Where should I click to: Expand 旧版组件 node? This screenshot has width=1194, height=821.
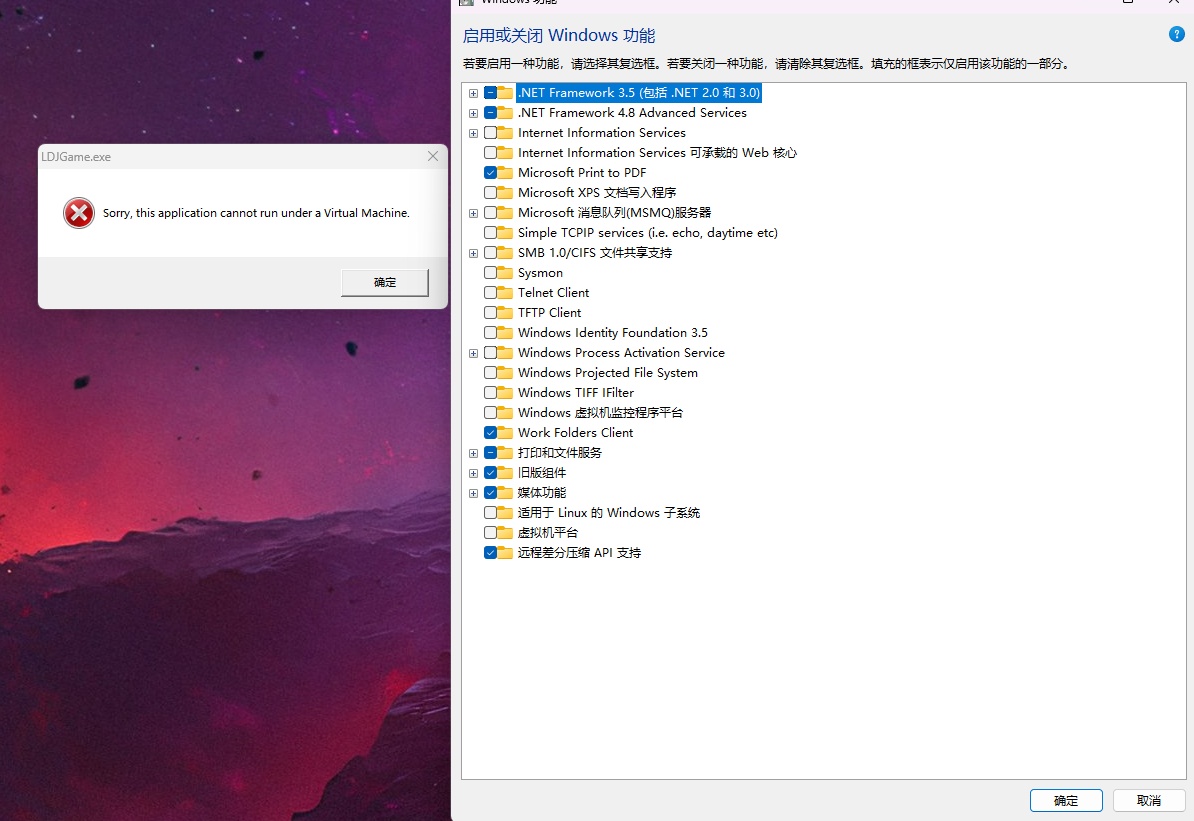pos(474,473)
